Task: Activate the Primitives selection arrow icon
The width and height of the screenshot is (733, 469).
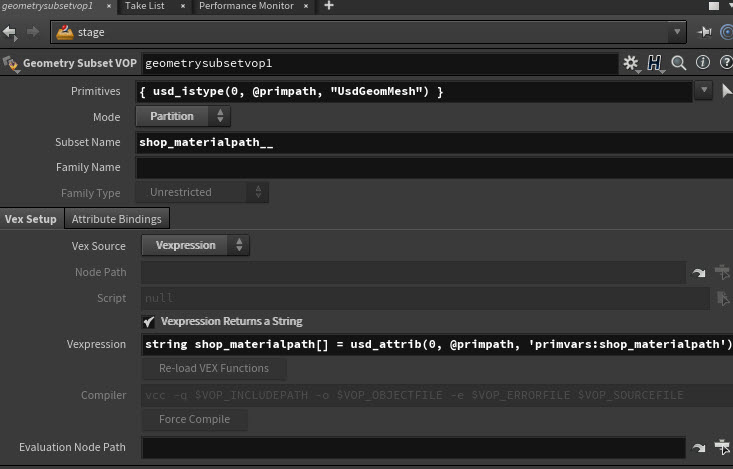Action: pyautogui.click(x=726, y=91)
